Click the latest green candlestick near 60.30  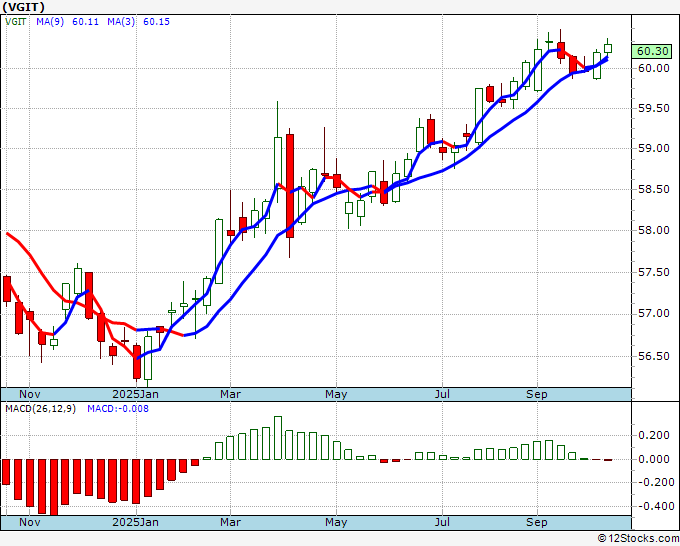tap(608, 48)
